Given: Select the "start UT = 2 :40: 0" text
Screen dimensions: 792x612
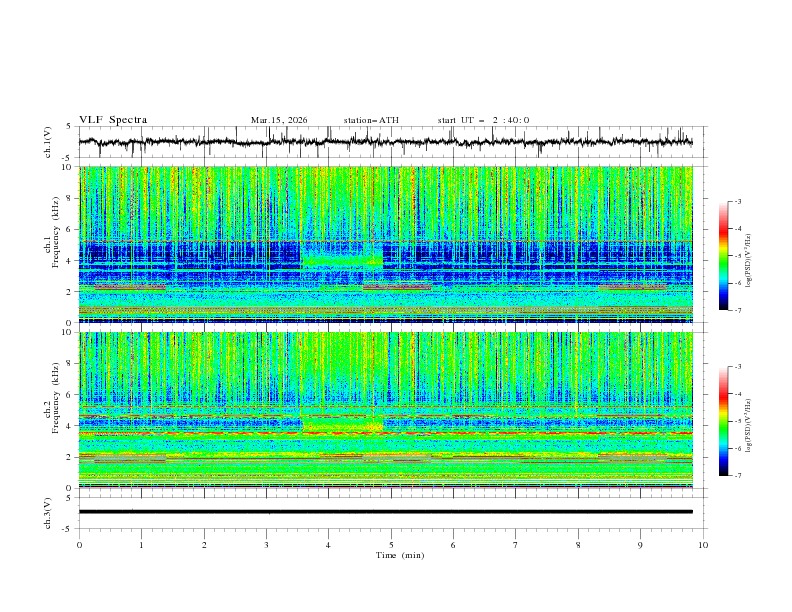Looking at the screenshot, I should (x=483, y=120).
